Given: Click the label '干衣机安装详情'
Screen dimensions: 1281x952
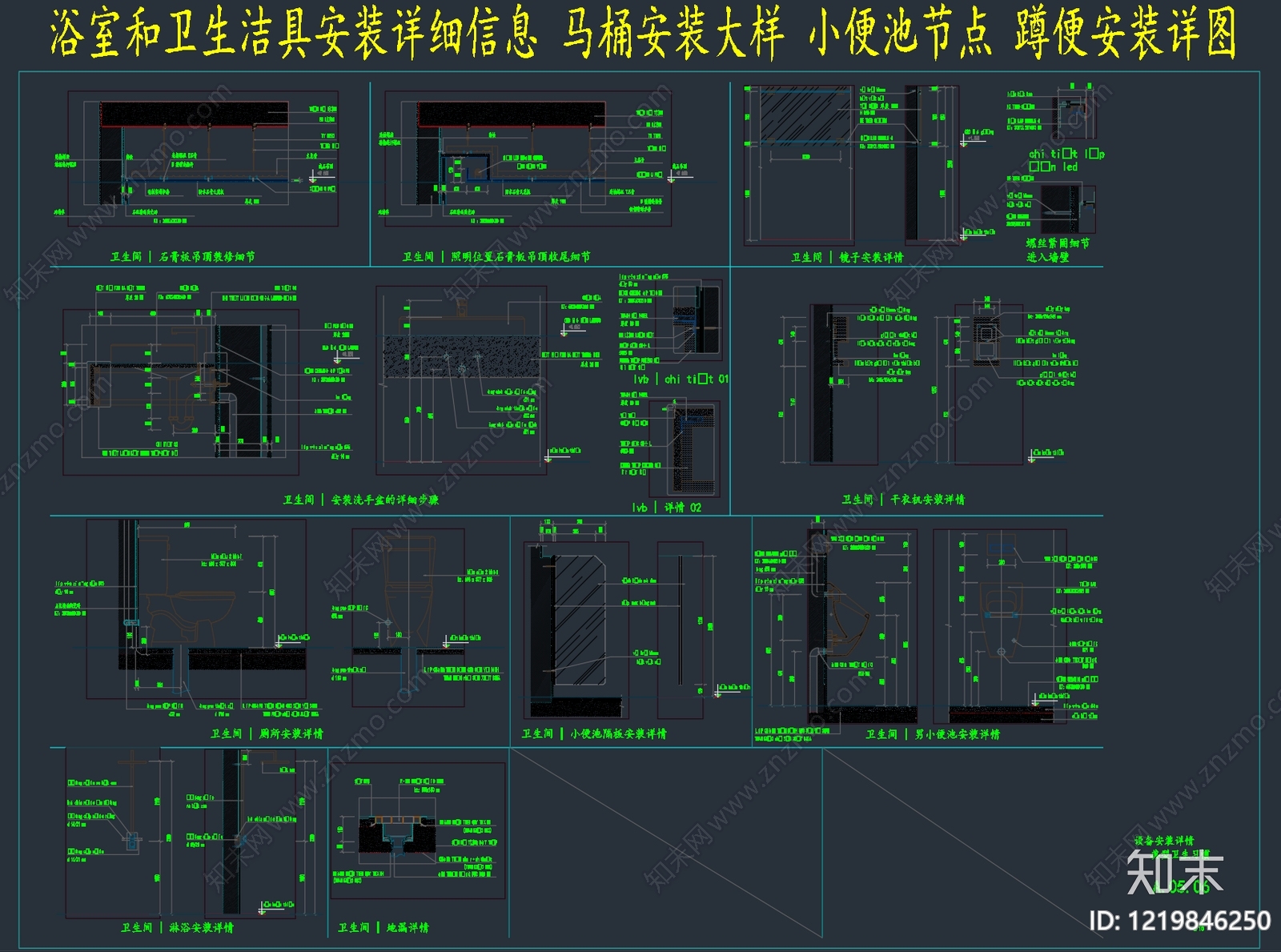Looking at the screenshot, I should (x=927, y=500).
